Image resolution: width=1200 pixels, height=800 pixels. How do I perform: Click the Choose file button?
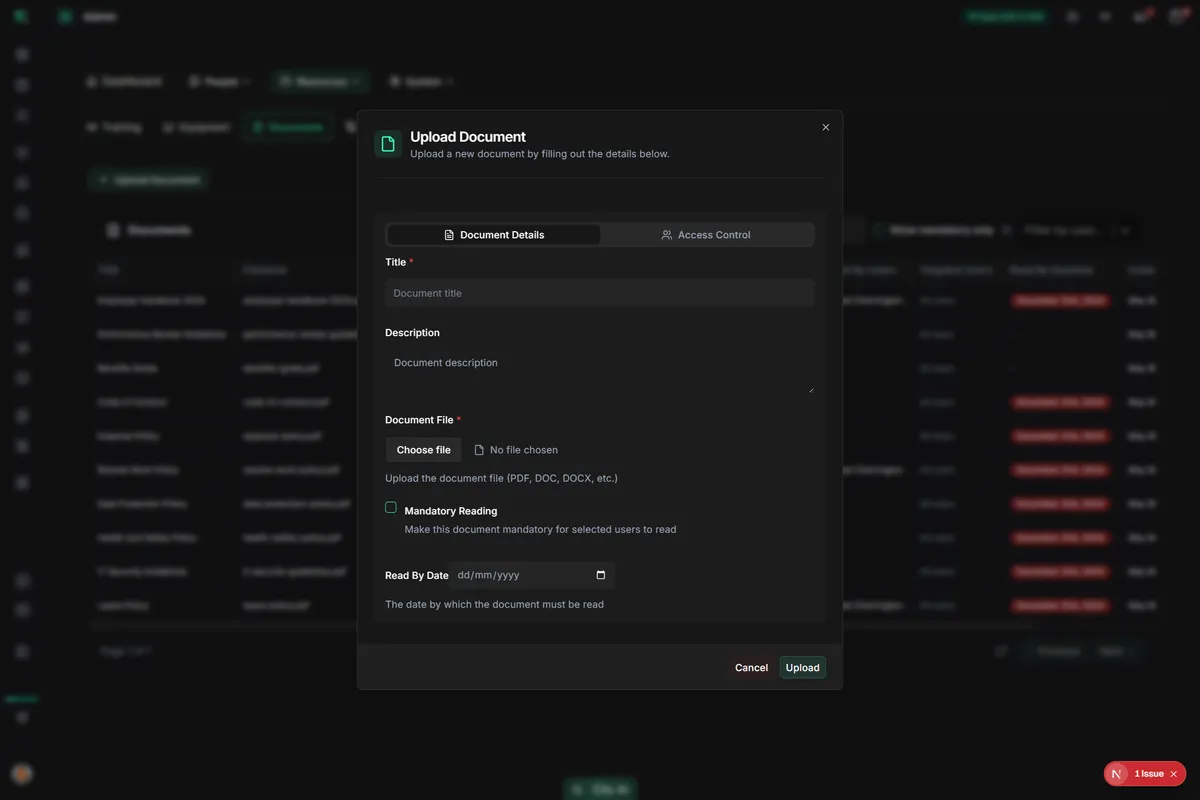click(423, 450)
